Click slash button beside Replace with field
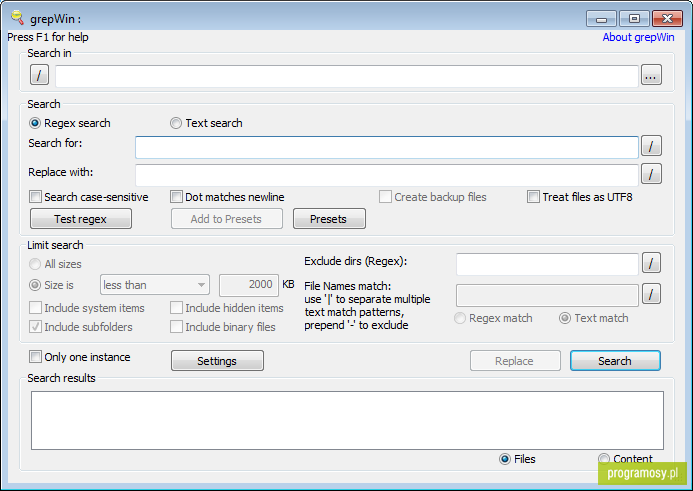Viewport: 693px width, 491px height. (651, 174)
